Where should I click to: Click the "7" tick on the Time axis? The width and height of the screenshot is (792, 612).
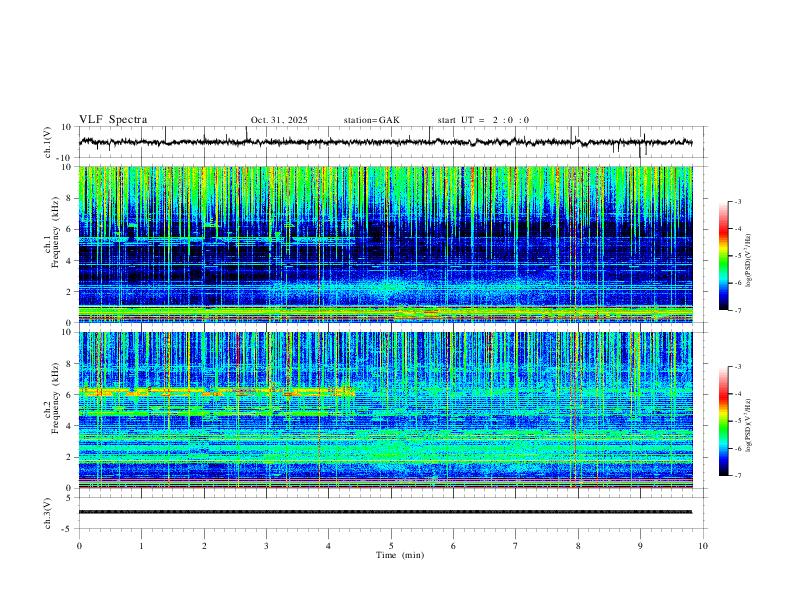(x=516, y=546)
